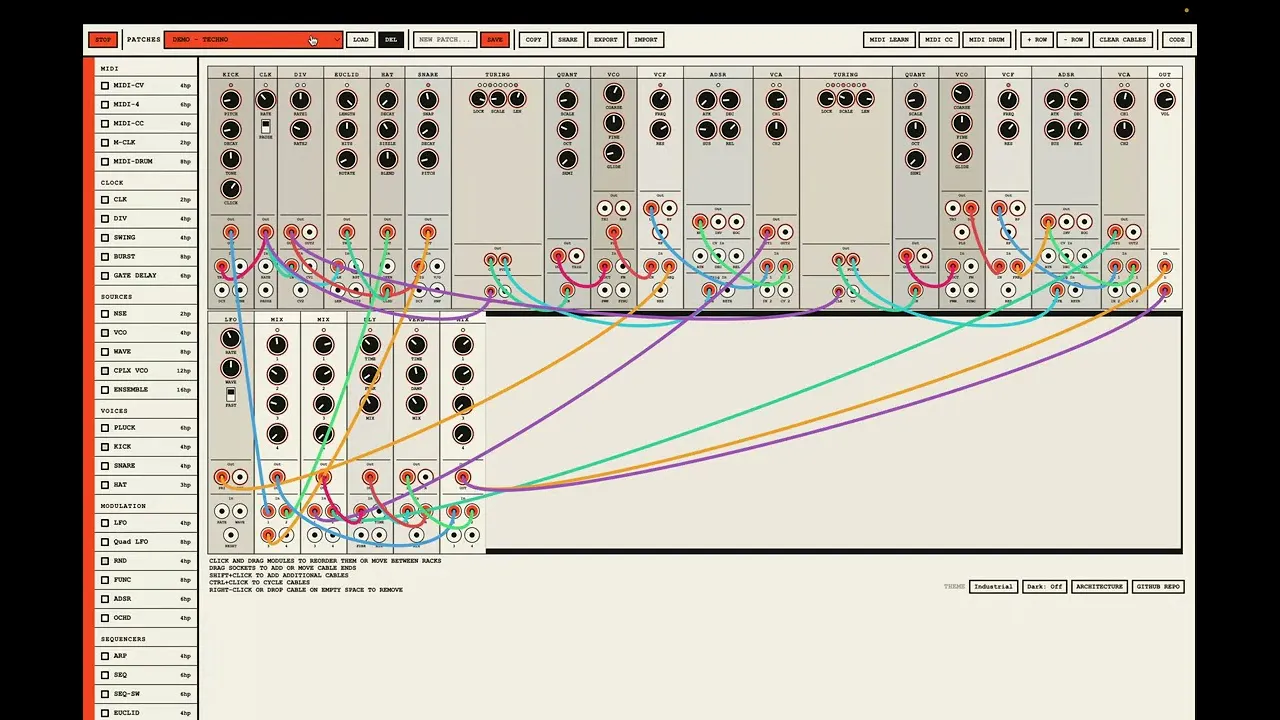This screenshot has width=1280, height=720.
Task: Check the ARP sequencer checkbox
Action: pyautogui.click(x=105, y=656)
